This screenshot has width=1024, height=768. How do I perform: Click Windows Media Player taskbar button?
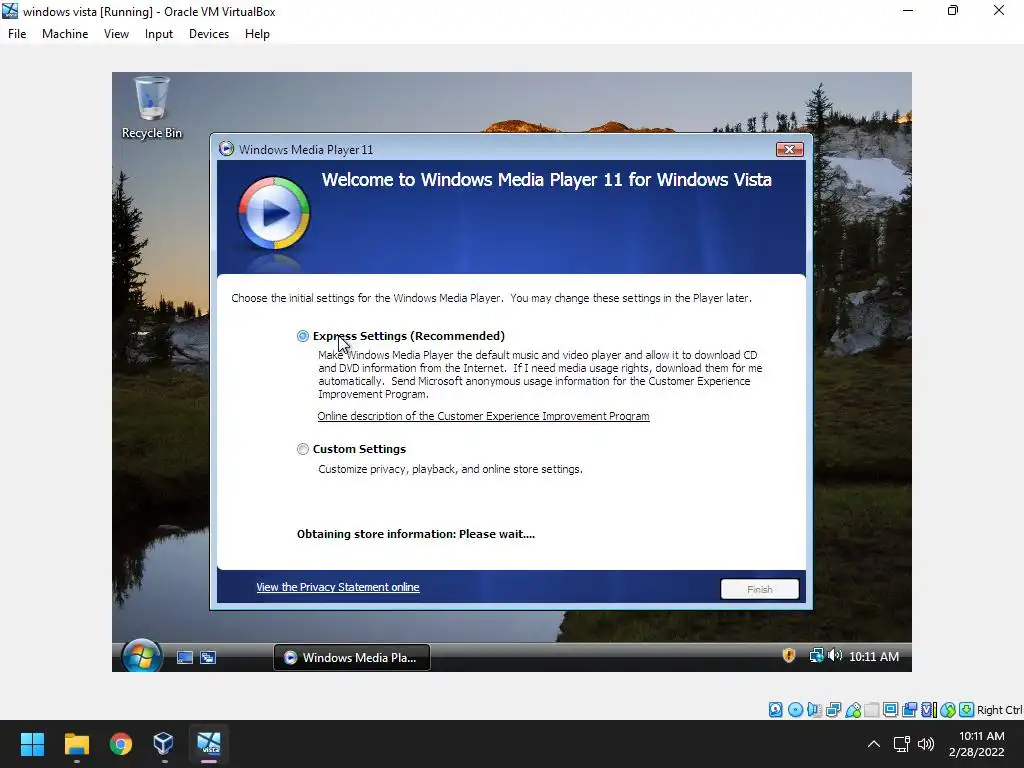point(351,657)
